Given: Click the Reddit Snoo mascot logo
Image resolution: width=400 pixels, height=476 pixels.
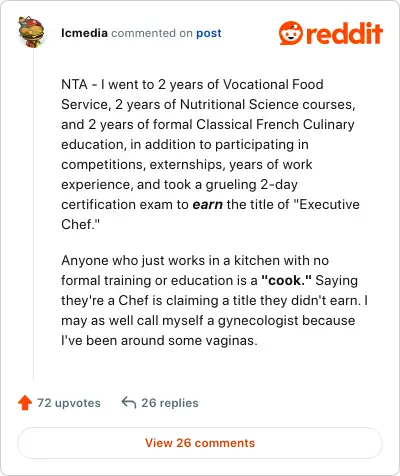Looking at the screenshot, I should coord(291,33).
